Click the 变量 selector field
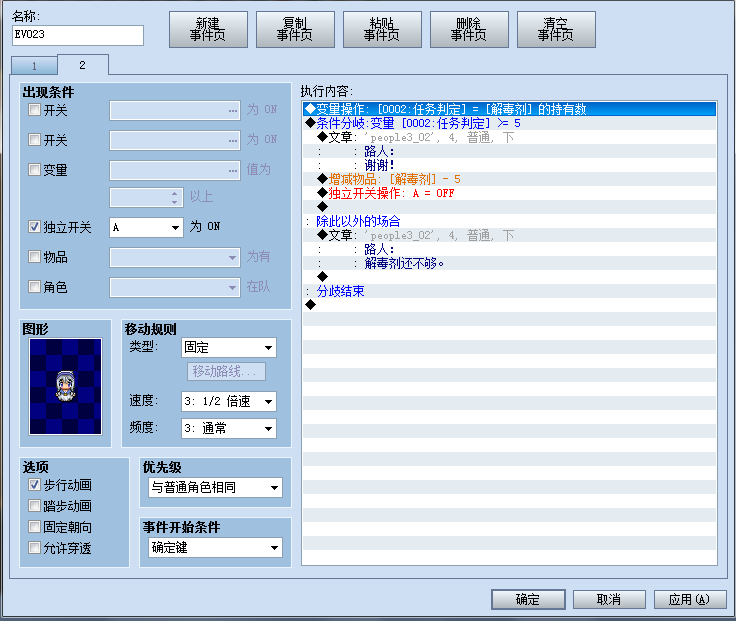 pos(175,170)
